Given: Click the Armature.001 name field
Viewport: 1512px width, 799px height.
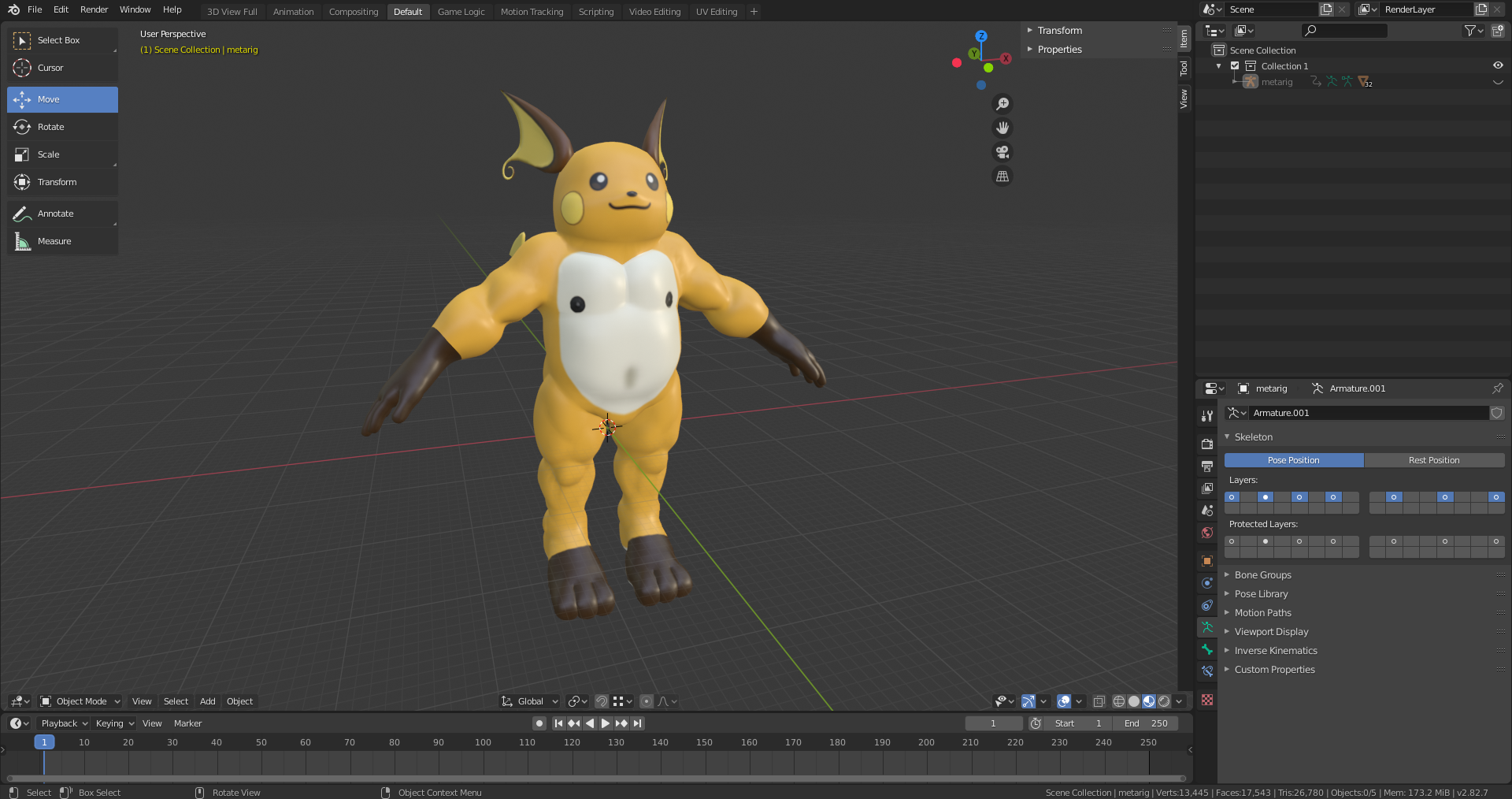Looking at the screenshot, I should tap(1368, 413).
